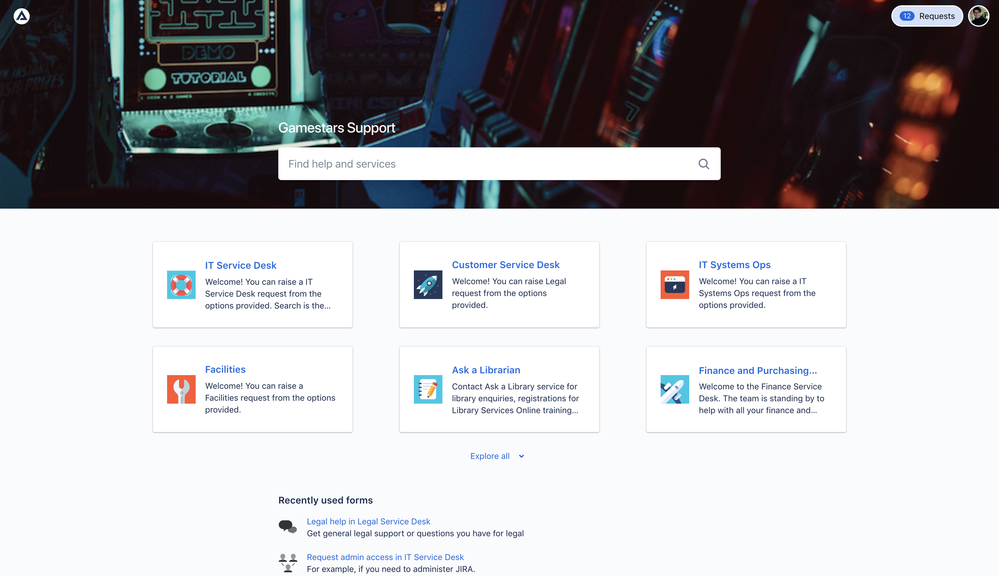This screenshot has height=576, width=999.
Task: Click the Finance and Purchasing airplane icon
Action: (x=675, y=389)
